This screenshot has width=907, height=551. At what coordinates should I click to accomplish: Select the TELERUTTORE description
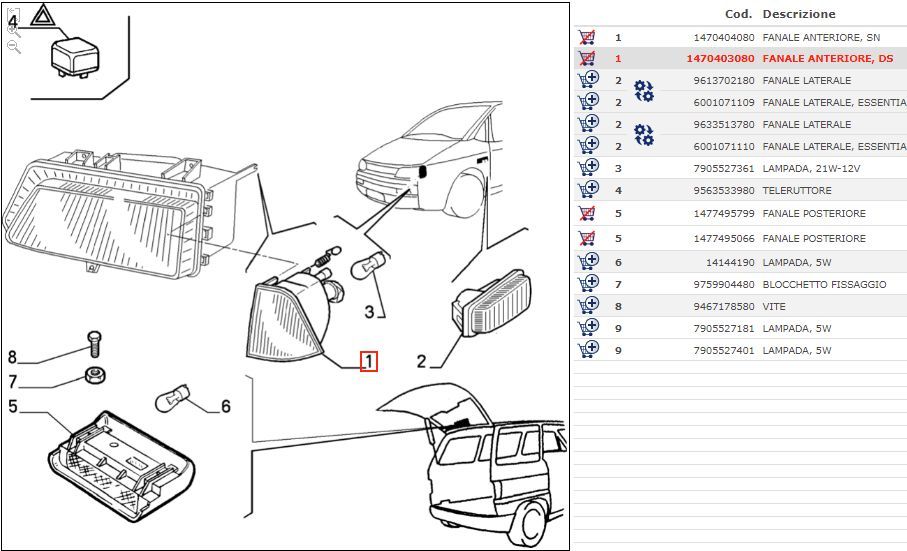pos(797,190)
